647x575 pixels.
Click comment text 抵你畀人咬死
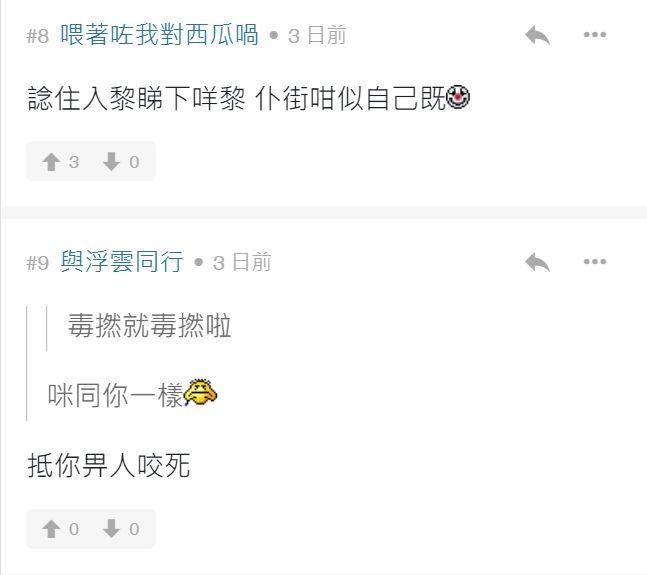point(108,466)
